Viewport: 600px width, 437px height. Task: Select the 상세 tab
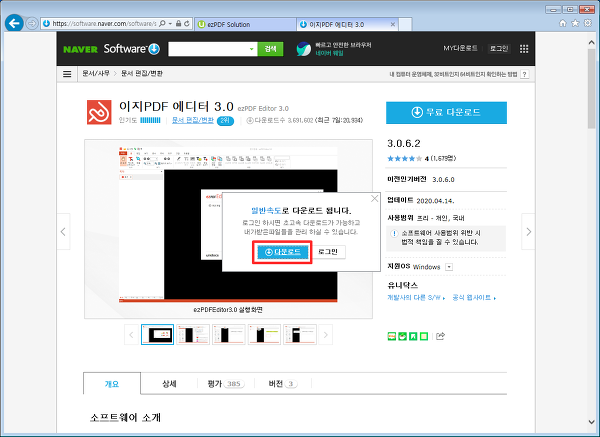(169, 384)
